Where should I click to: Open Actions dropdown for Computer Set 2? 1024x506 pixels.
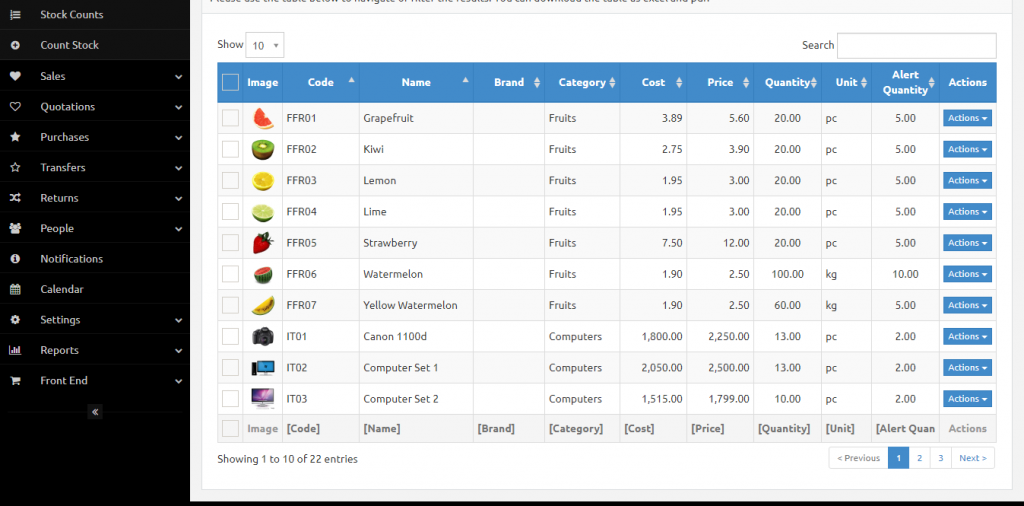point(967,398)
